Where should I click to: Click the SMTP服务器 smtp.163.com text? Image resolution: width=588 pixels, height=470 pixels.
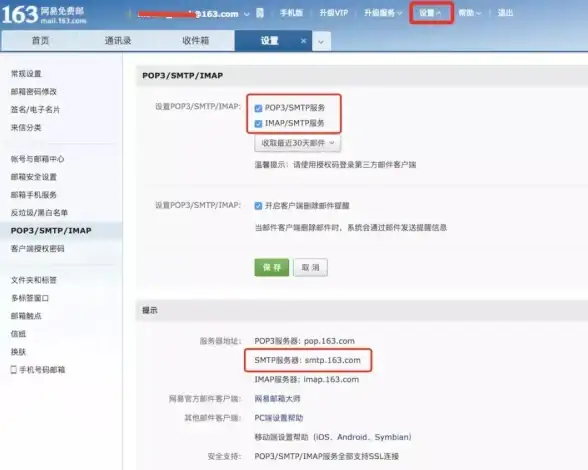coord(308,360)
